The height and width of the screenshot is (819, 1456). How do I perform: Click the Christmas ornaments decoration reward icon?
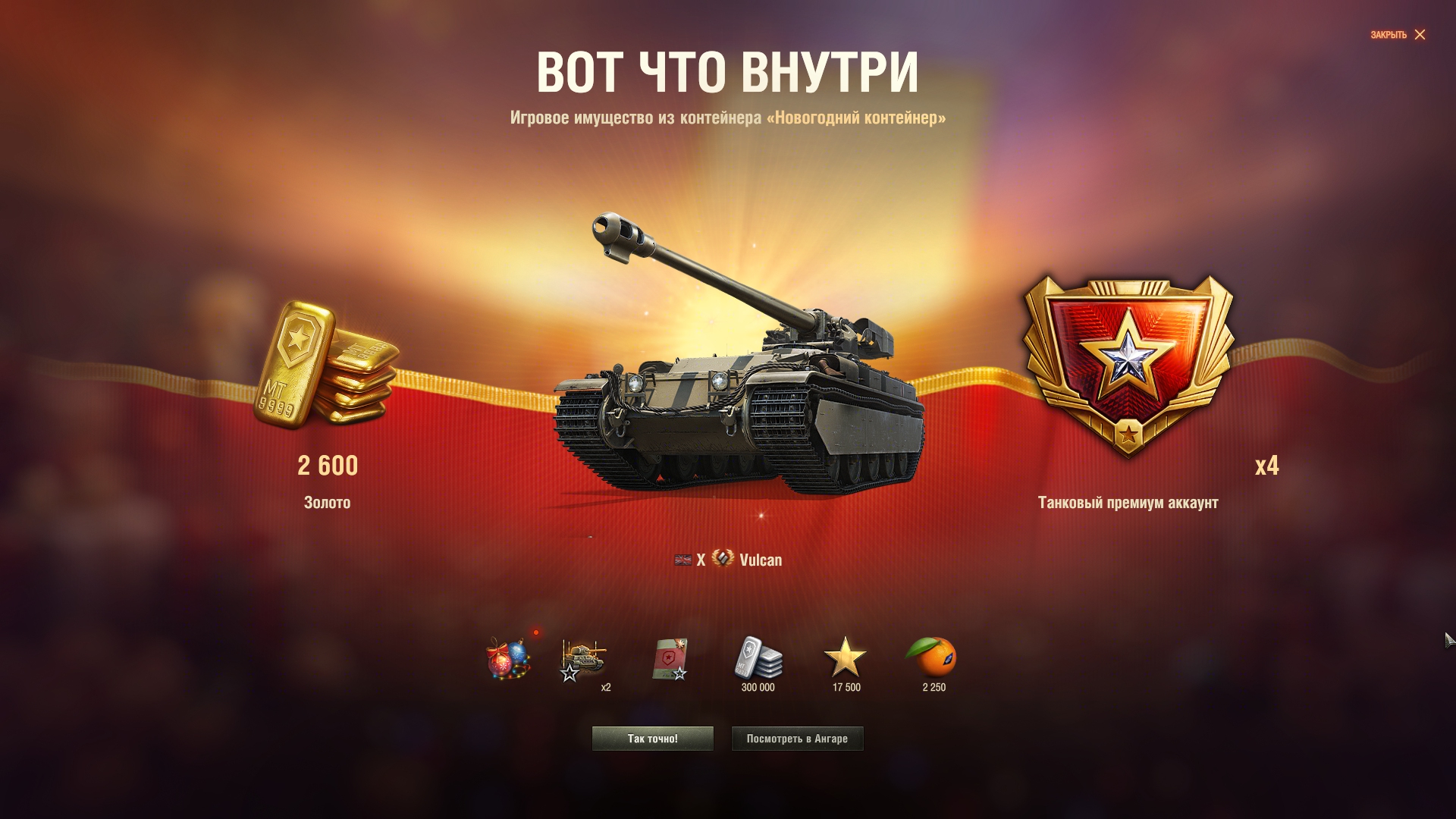click(x=508, y=658)
